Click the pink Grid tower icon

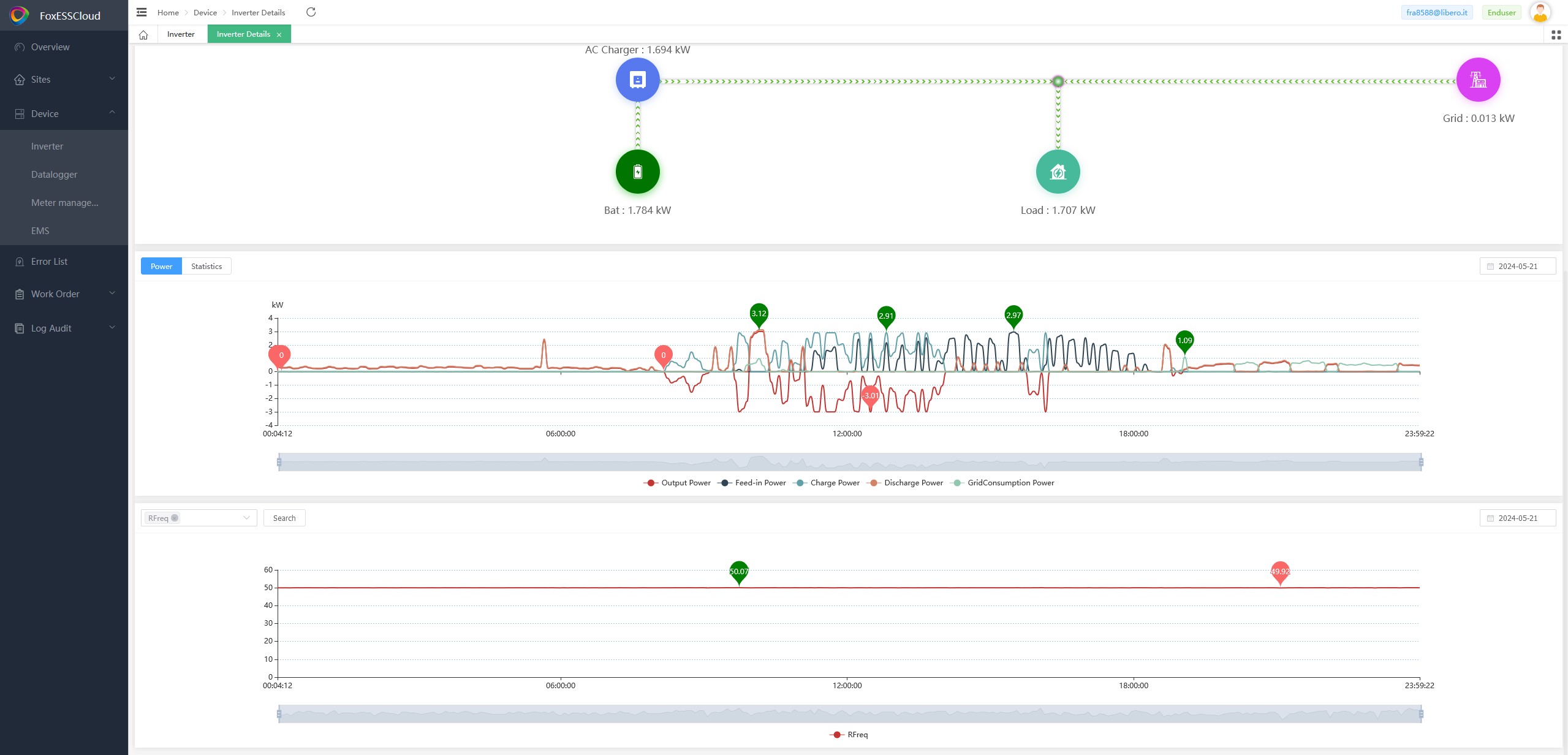(x=1478, y=80)
